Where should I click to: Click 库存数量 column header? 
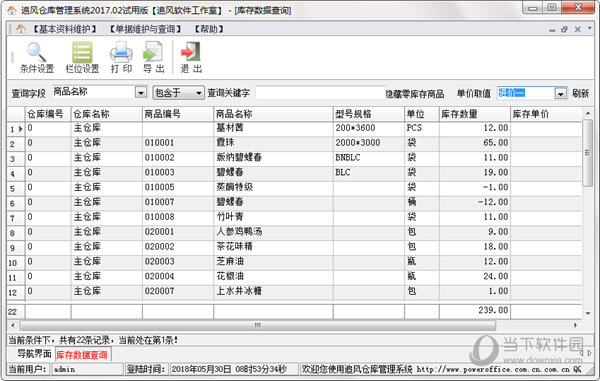tap(475, 114)
